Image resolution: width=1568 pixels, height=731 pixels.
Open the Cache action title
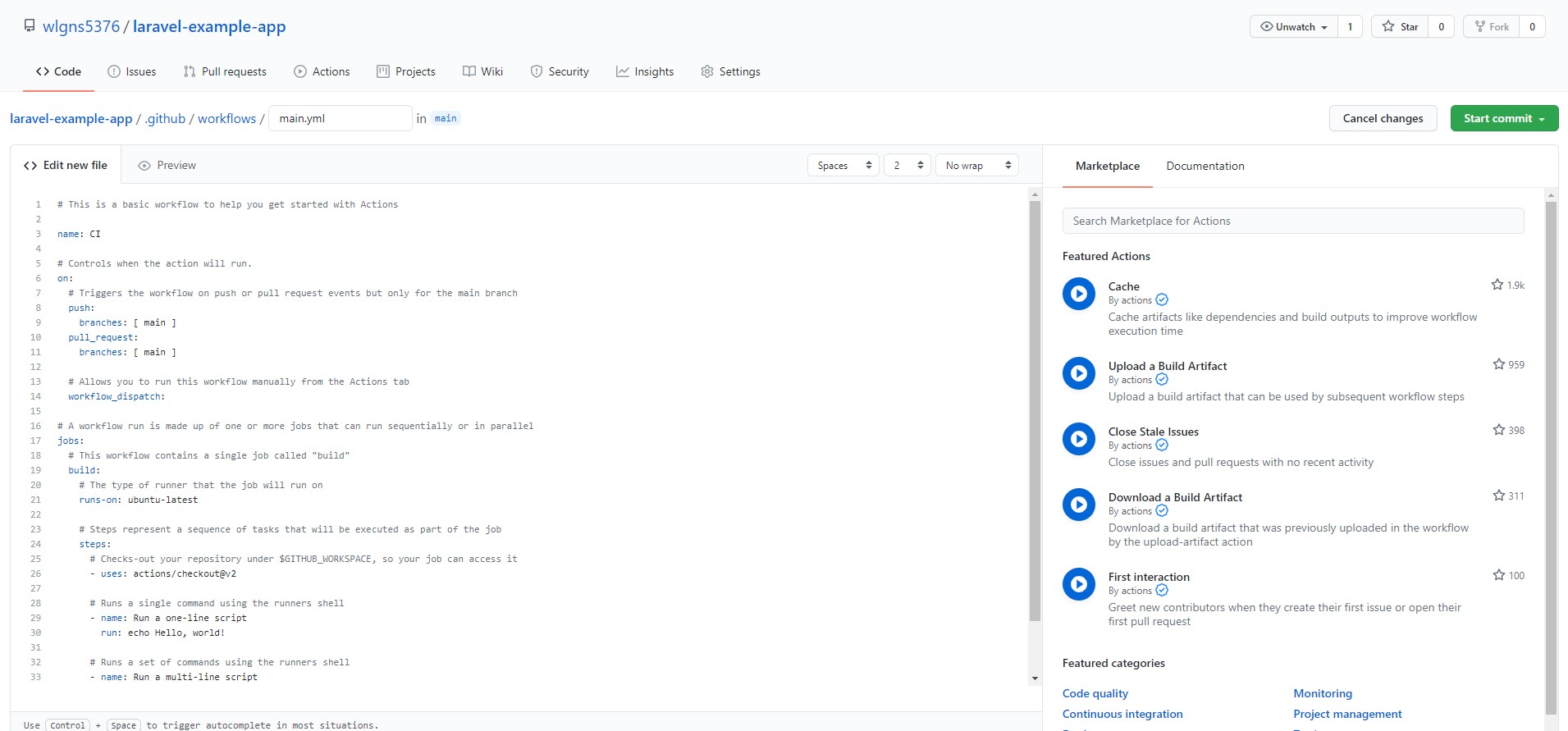[1123, 286]
